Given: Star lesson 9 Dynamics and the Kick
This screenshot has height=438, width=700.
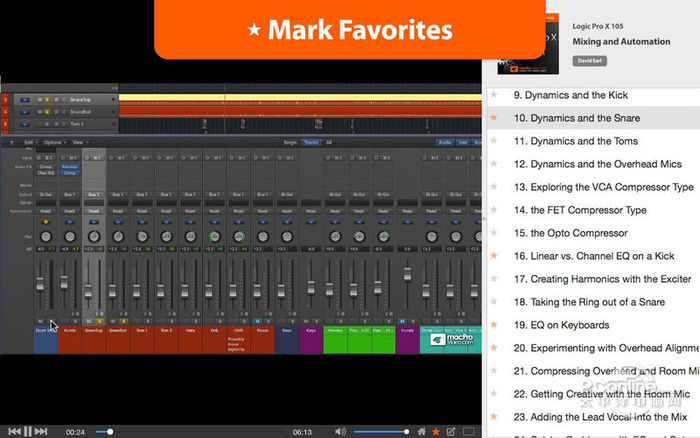Looking at the screenshot, I should [494, 95].
